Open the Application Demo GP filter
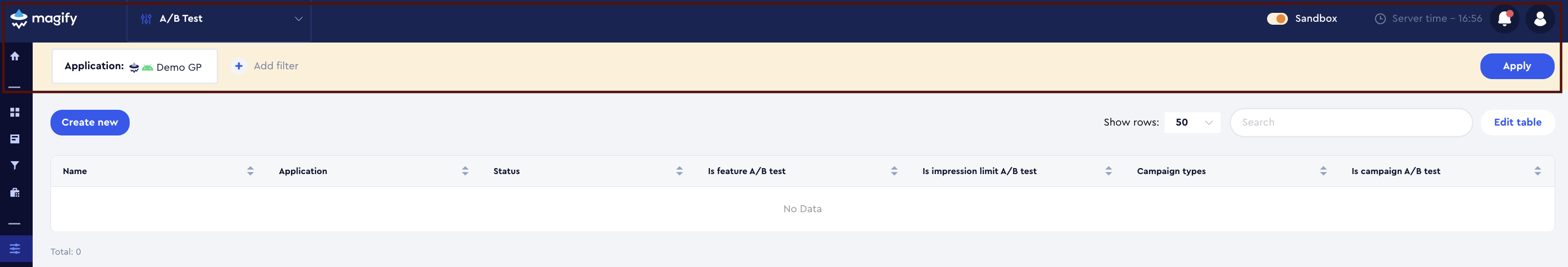Viewport: 1568px width, 267px height. click(135, 66)
